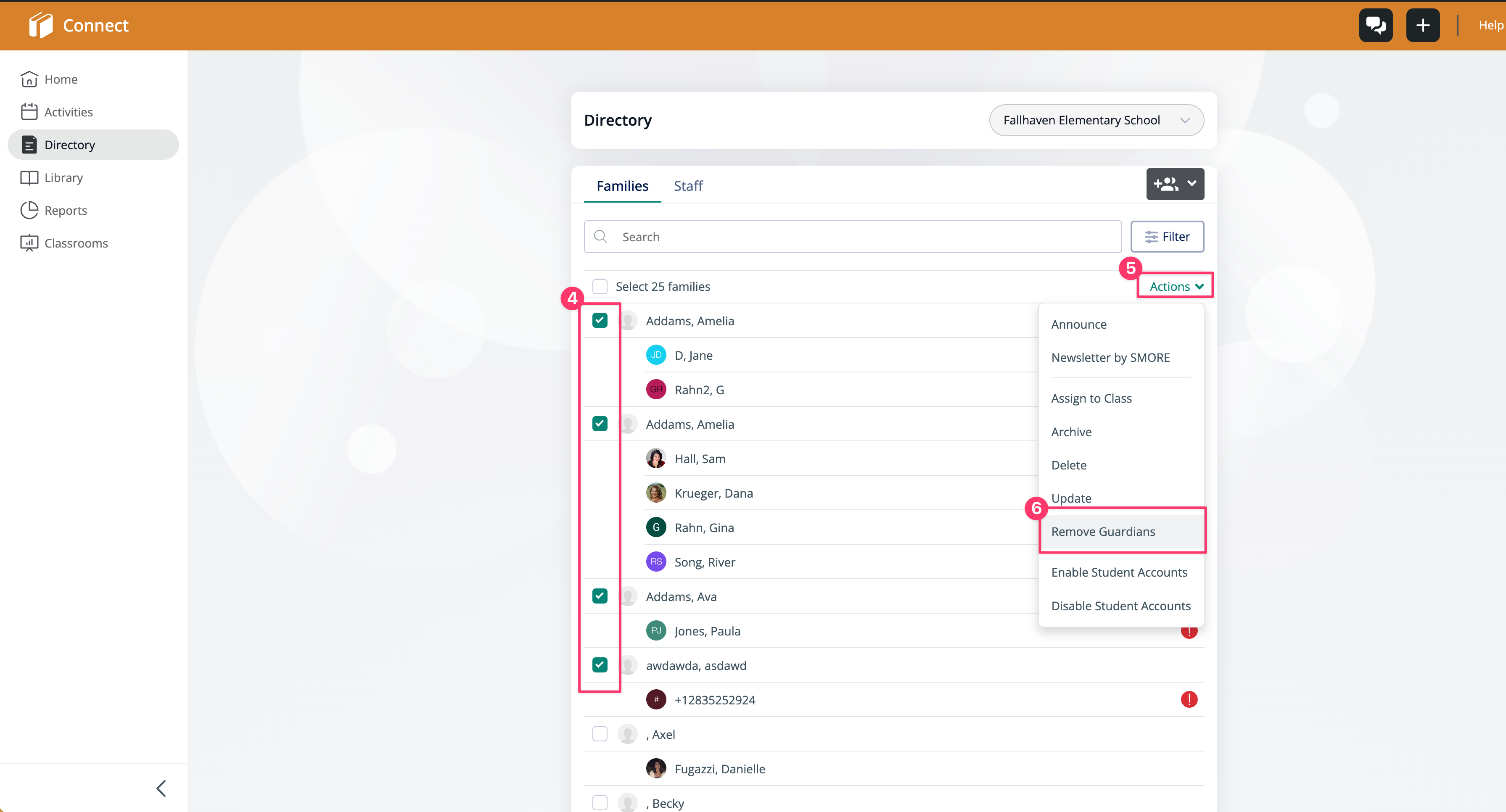
Task: Click the Connect logo icon
Action: tap(40, 25)
